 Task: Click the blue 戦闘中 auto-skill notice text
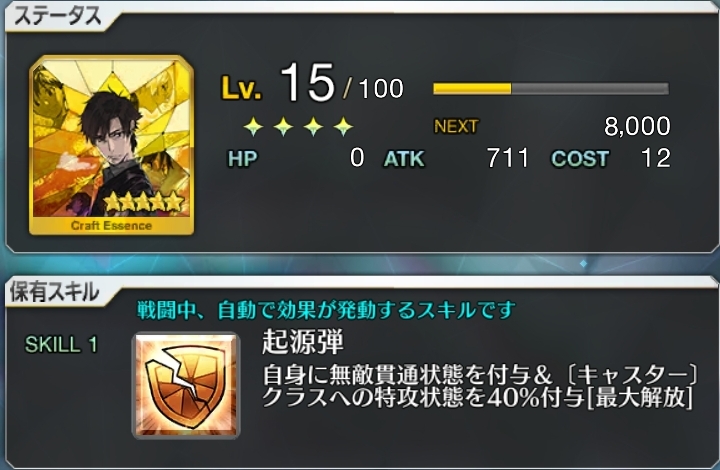326,310
